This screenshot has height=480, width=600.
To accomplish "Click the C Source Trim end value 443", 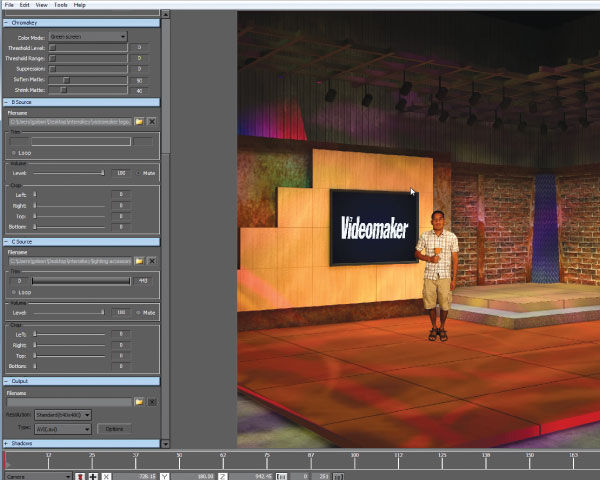I will pos(143,281).
